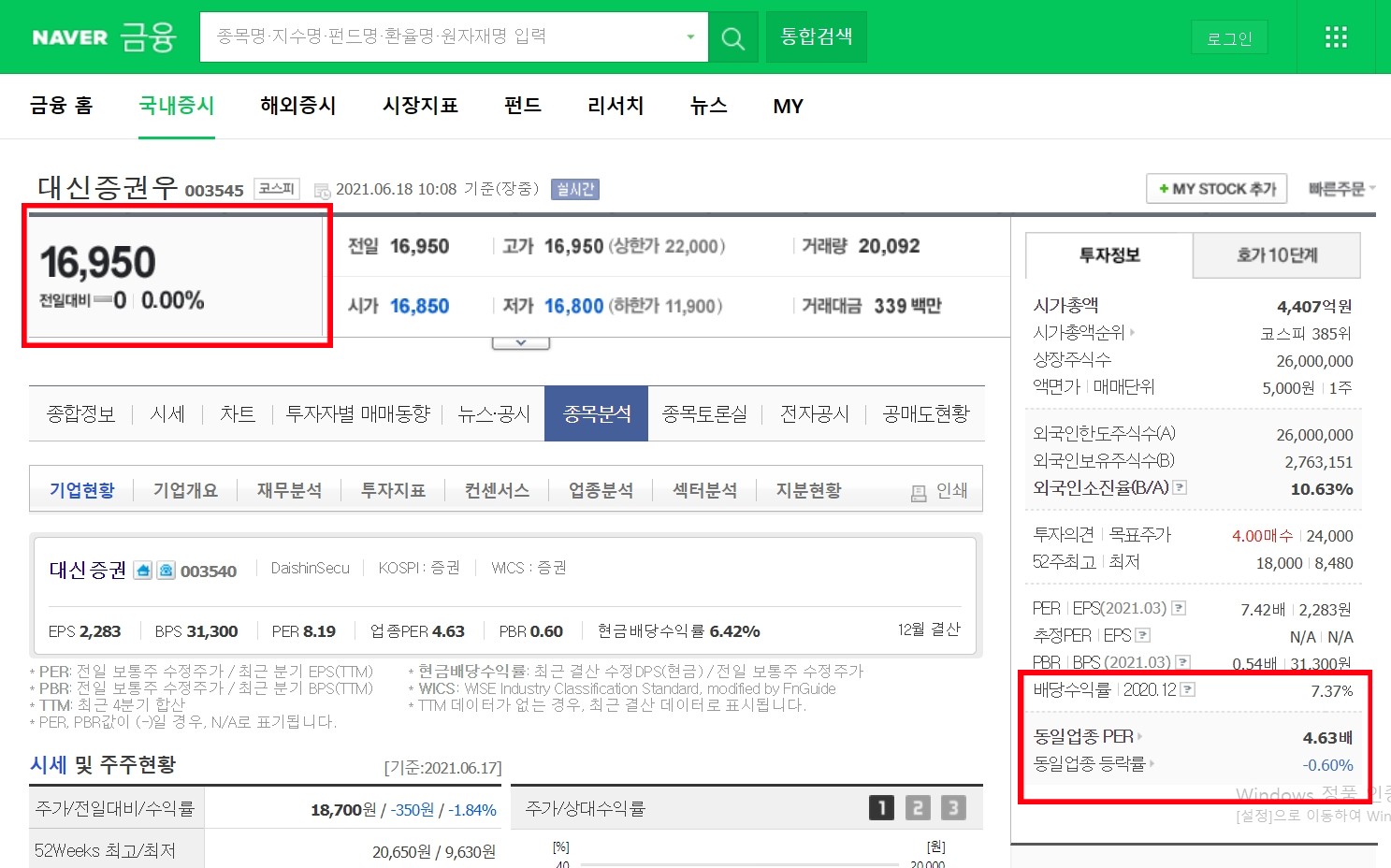Click + MY STOCK 추가 button
The image size is (1391, 868).
tap(1217, 189)
